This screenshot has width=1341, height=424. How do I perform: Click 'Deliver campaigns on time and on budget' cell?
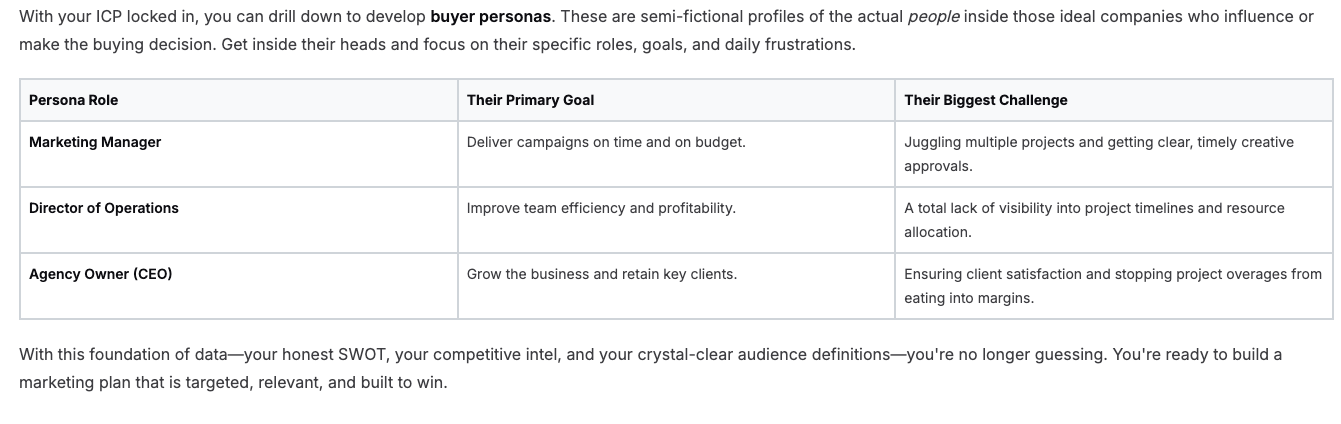(x=676, y=154)
